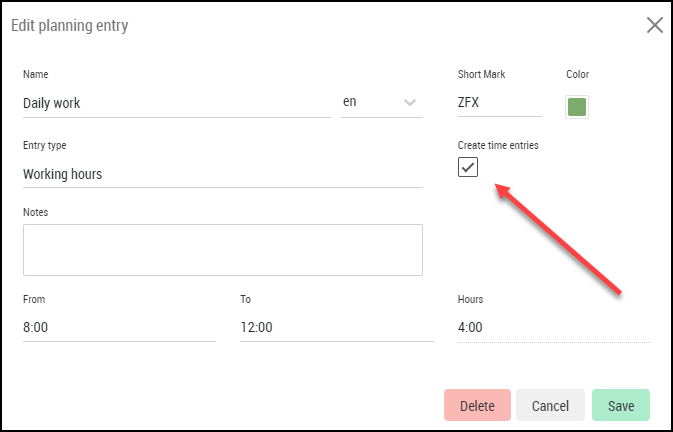
Task: Open the green Color swatch picker
Action: click(x=577, y=107)
